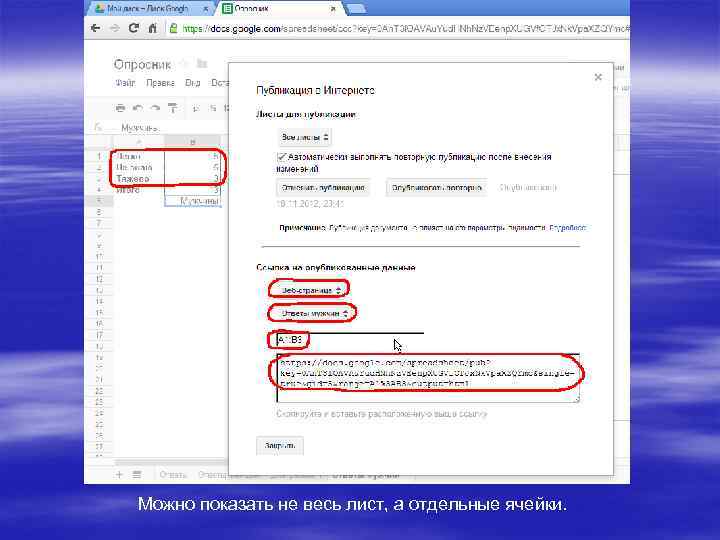Click the print icon in the spreadsheet toolbar
The image size is (720, 540).
120,108
